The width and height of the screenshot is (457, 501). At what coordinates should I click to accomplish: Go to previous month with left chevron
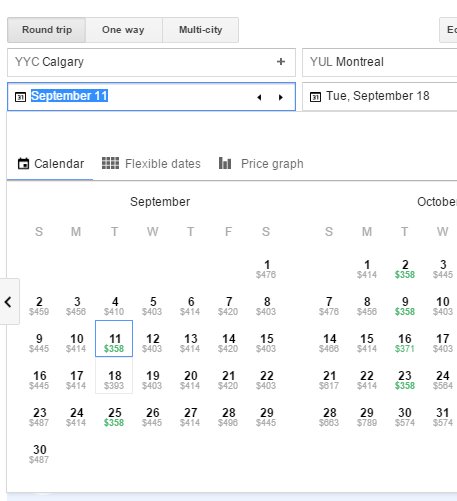[x=9, y=302]
